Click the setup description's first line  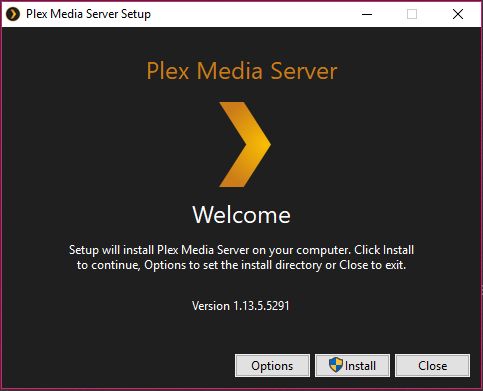[241, 250]
